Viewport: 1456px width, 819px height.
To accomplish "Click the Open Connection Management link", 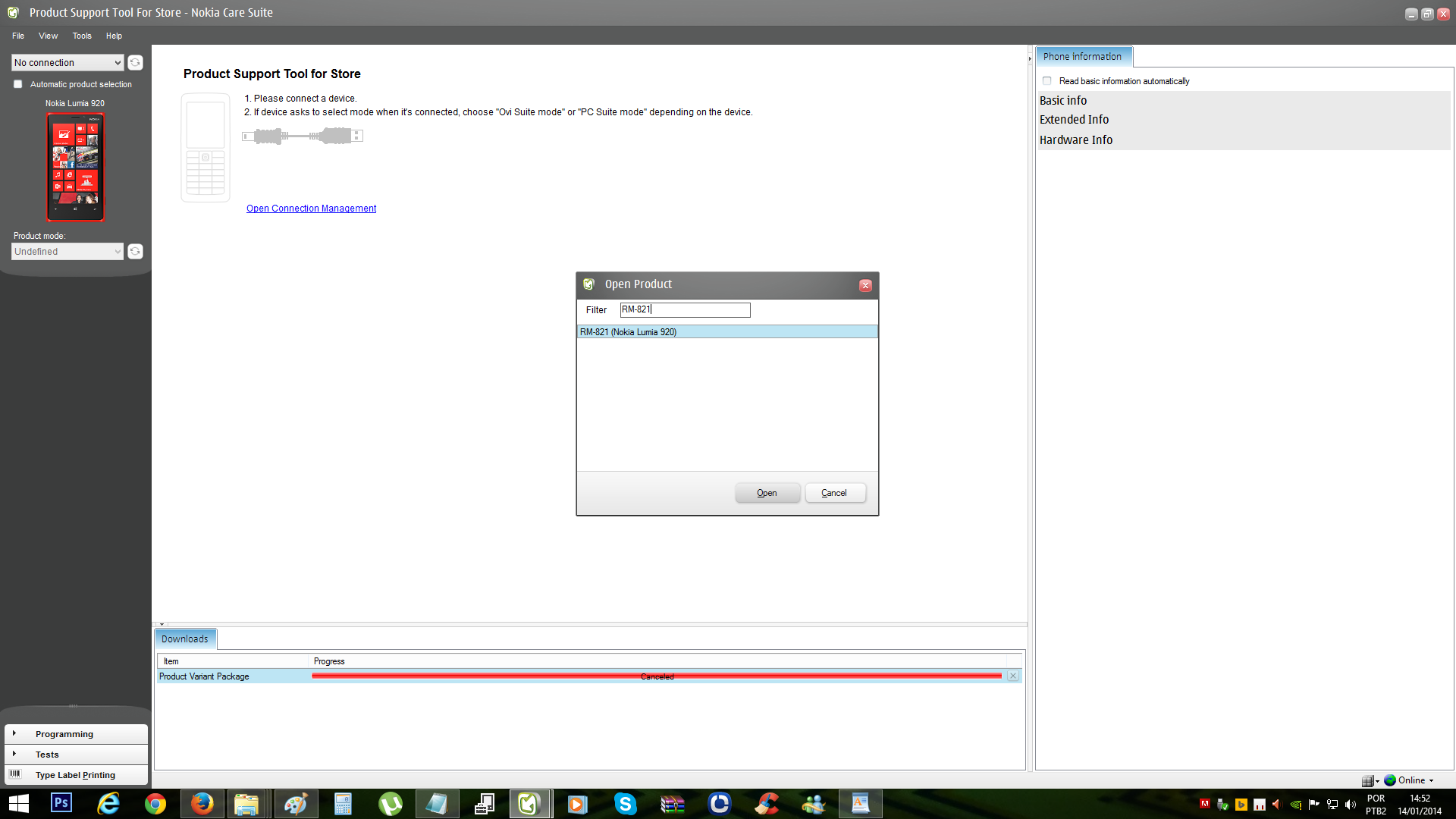I will tap(311, 209).
